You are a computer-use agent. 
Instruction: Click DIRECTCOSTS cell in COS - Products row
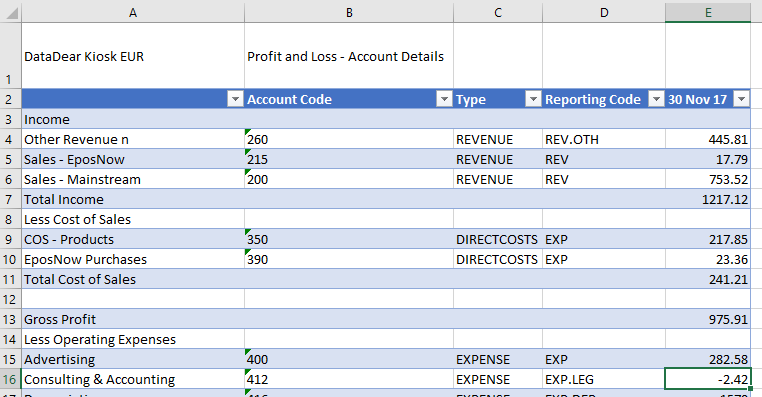click(498, 240)
